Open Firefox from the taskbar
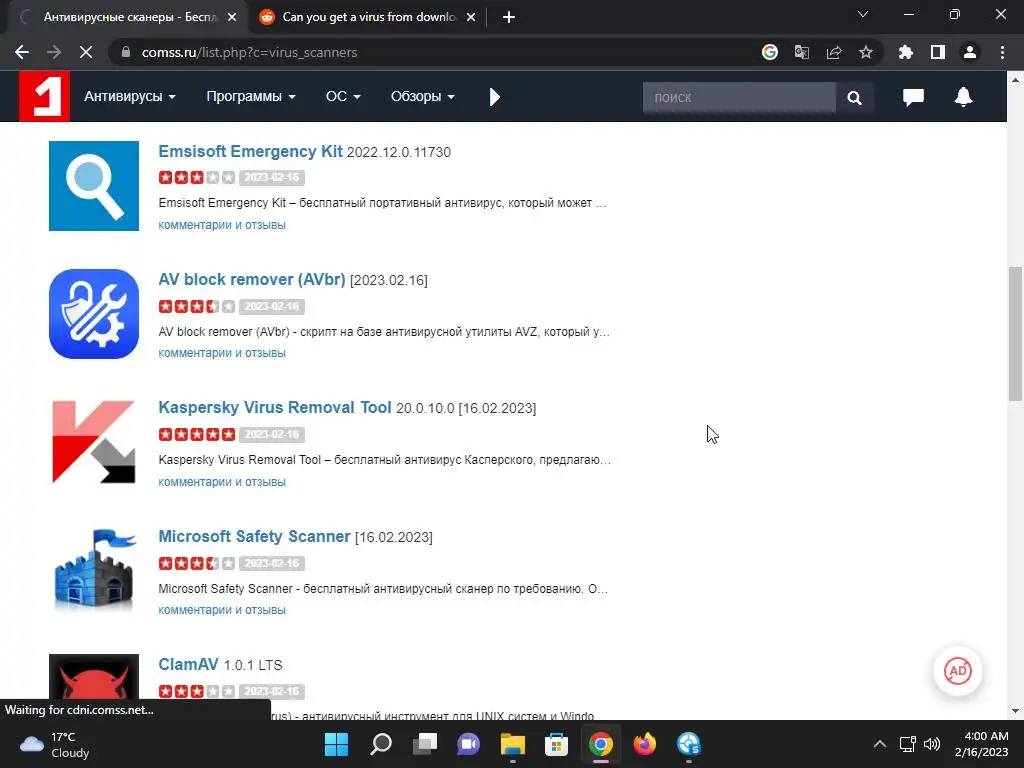This screenshot has width=1024, height=768. [x=645, y=744]
